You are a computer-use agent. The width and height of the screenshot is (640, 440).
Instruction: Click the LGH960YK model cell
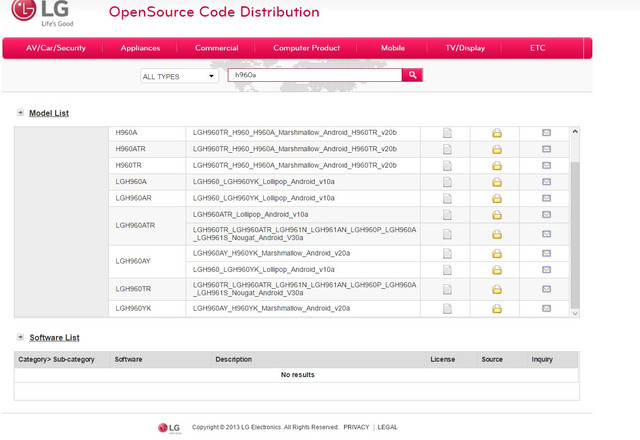click(x=147, y=309)
